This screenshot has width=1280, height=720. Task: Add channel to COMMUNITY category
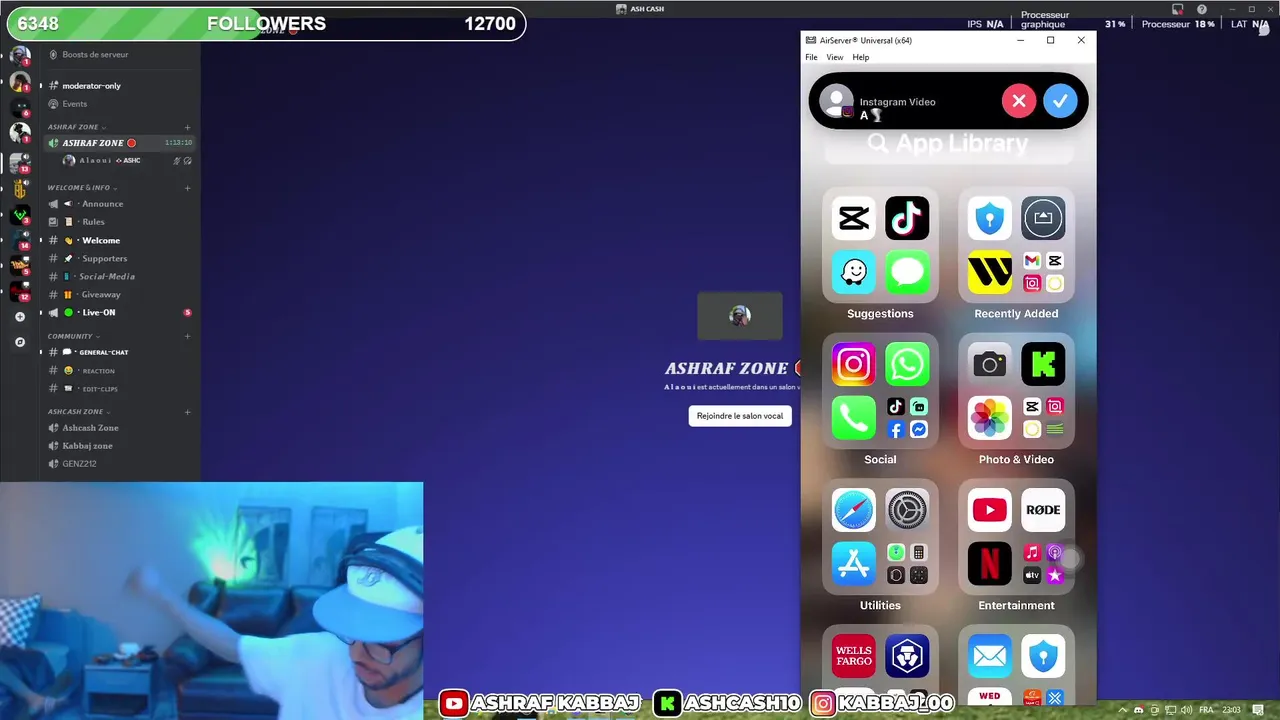[x=187, y=336]
